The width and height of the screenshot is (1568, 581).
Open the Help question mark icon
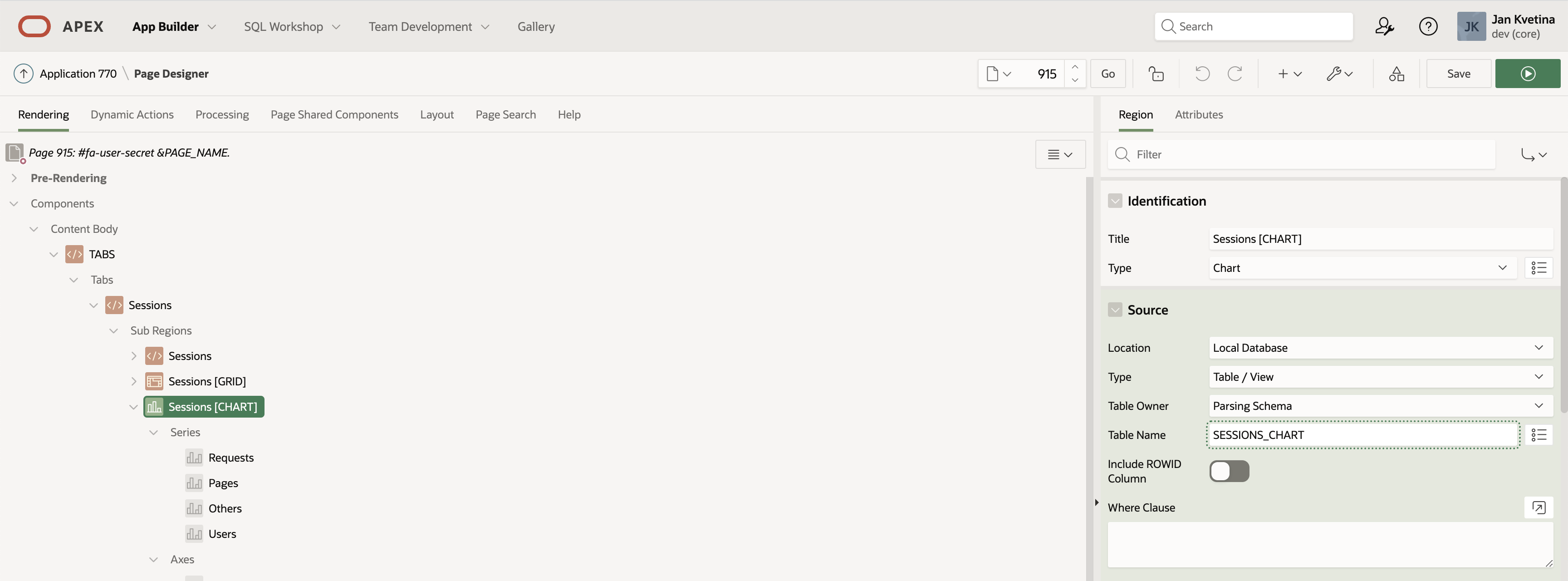click(1427, 26)
